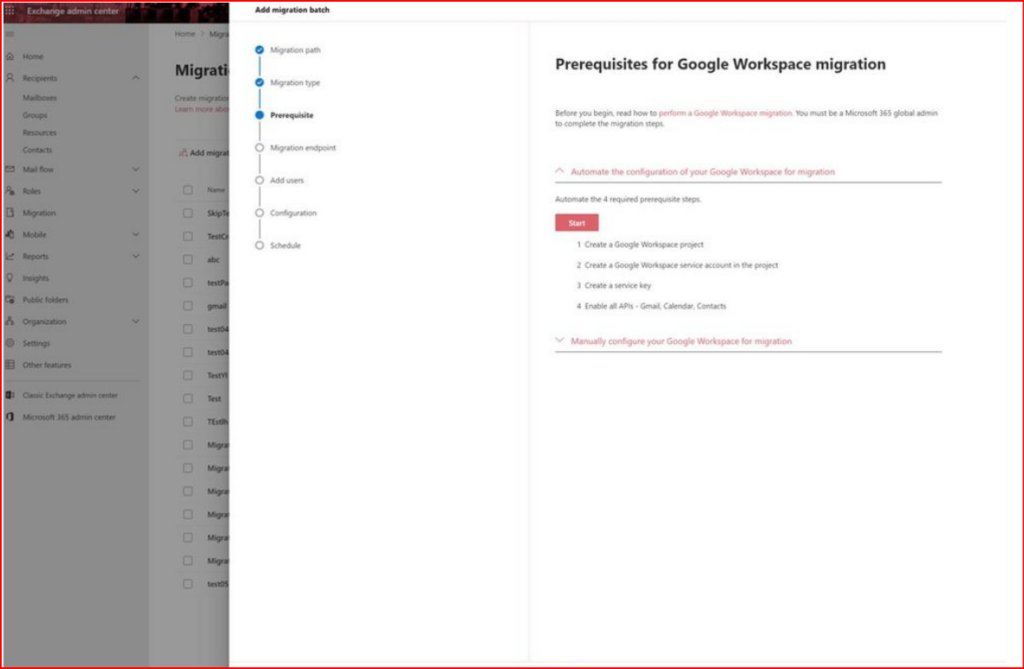Open Resources under Recipients
Viewport: 1024px width, 669px height.
coord(39,133)
